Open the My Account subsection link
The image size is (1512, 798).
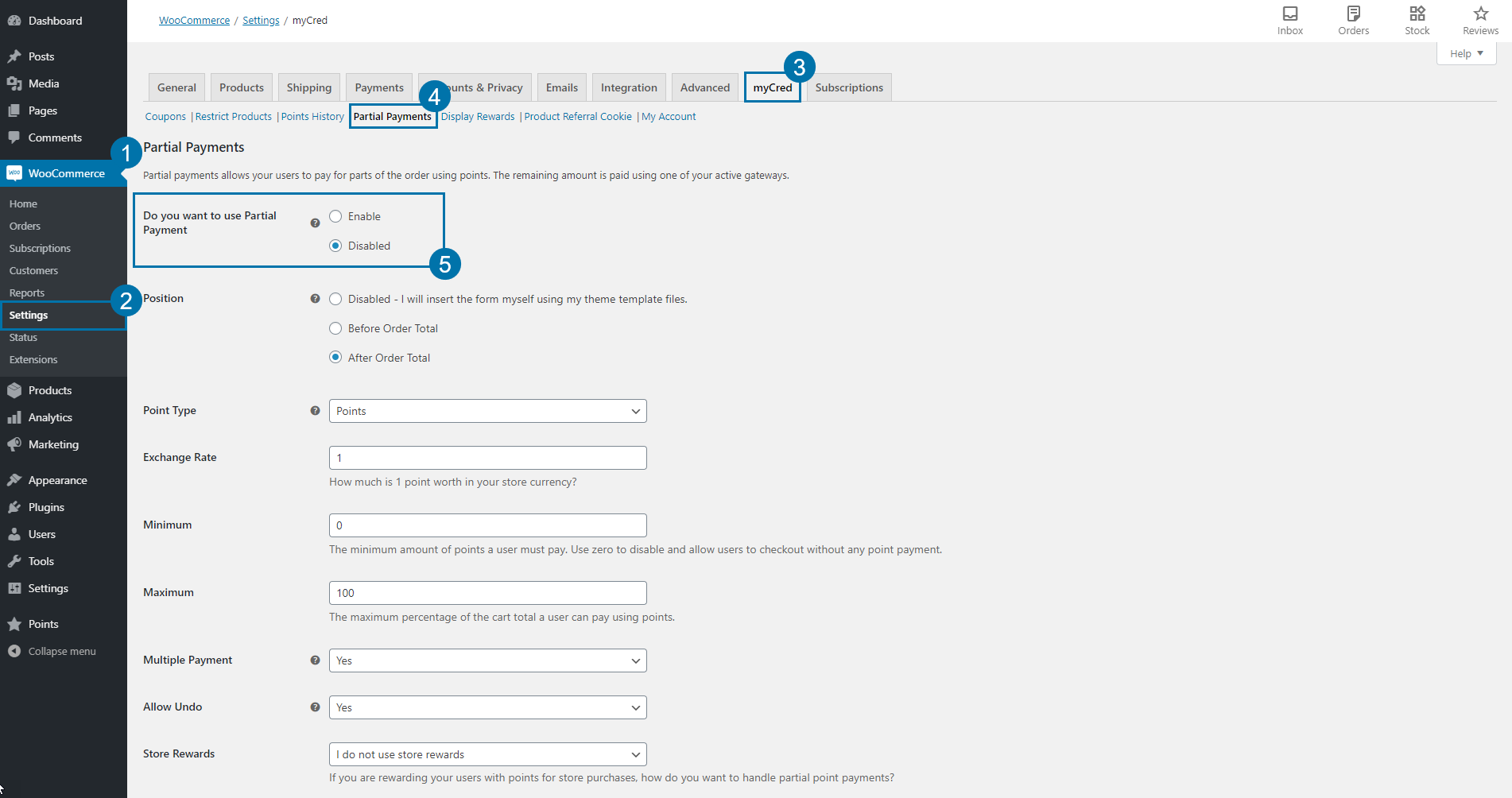coord(669,117)
